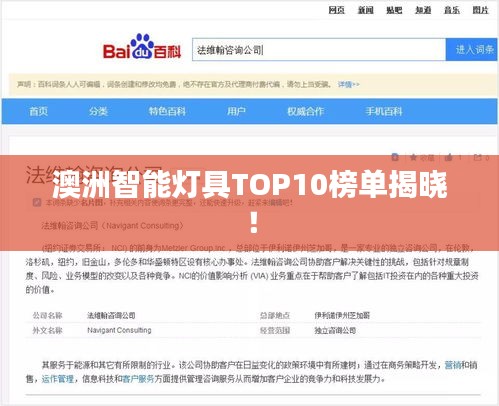Click the banner text 澳洲智能灯具TOP10榜单揭晓
This screenshot has width=499, height=406.
[250, 184]
